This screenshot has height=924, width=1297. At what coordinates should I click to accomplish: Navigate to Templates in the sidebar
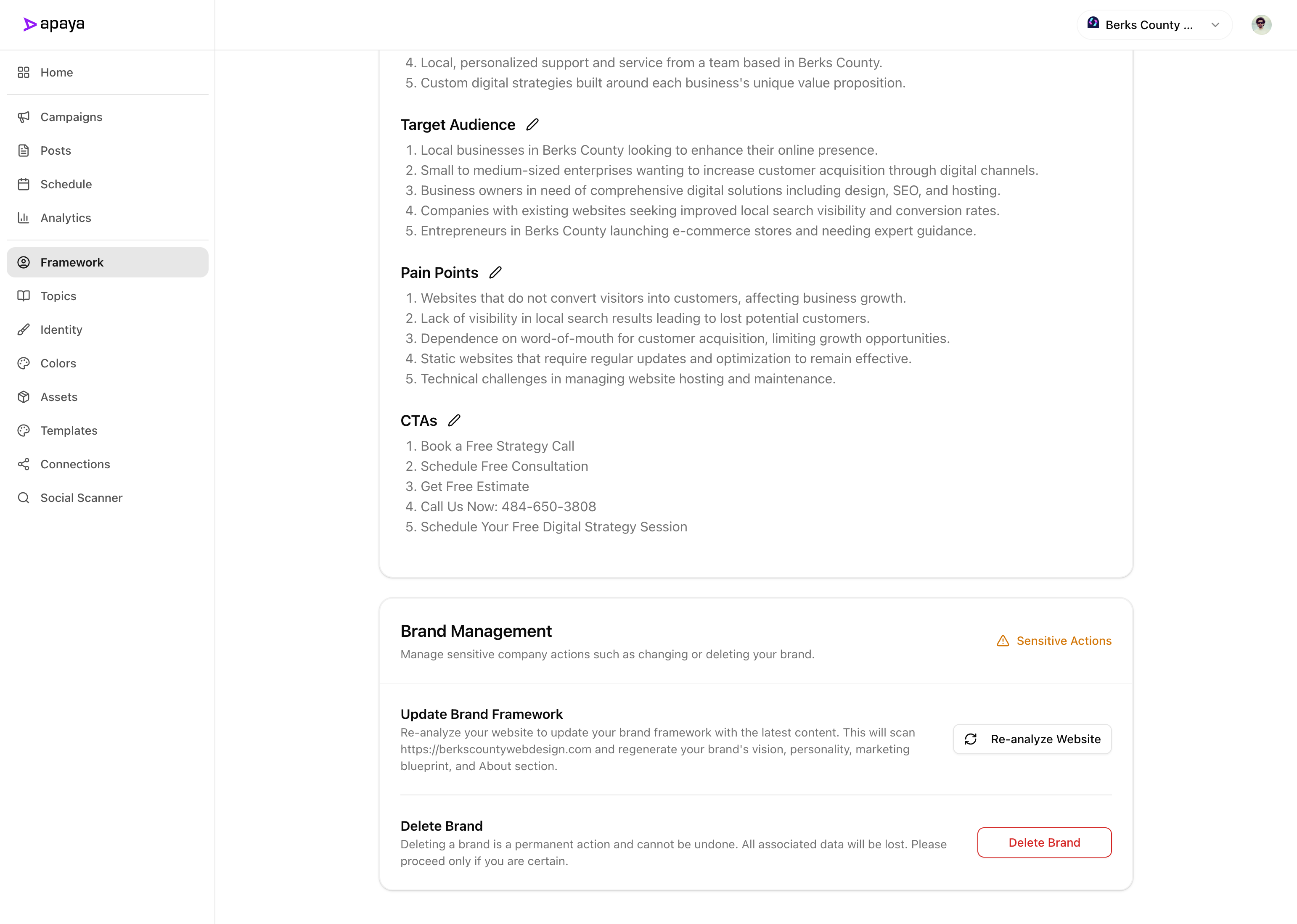pyautogui.click(x=69, y=431)
